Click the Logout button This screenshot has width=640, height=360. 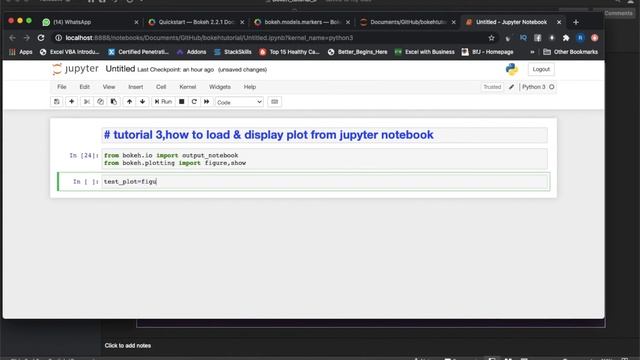click(541, 69)
